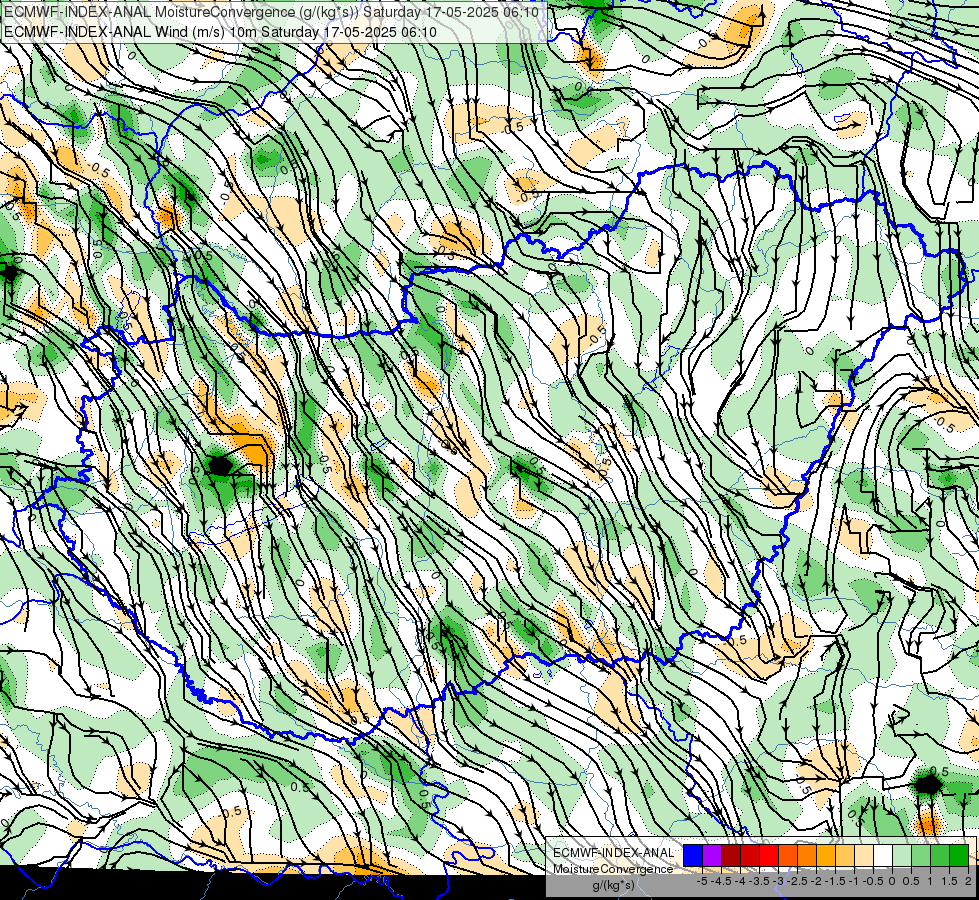979x900 pixels.
Task: Select orange-red swatch between -3 and -2.5
Action: (x=788, y=855)
